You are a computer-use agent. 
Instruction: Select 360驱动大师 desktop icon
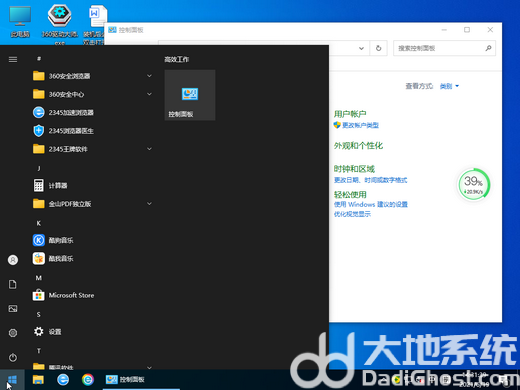60,23
